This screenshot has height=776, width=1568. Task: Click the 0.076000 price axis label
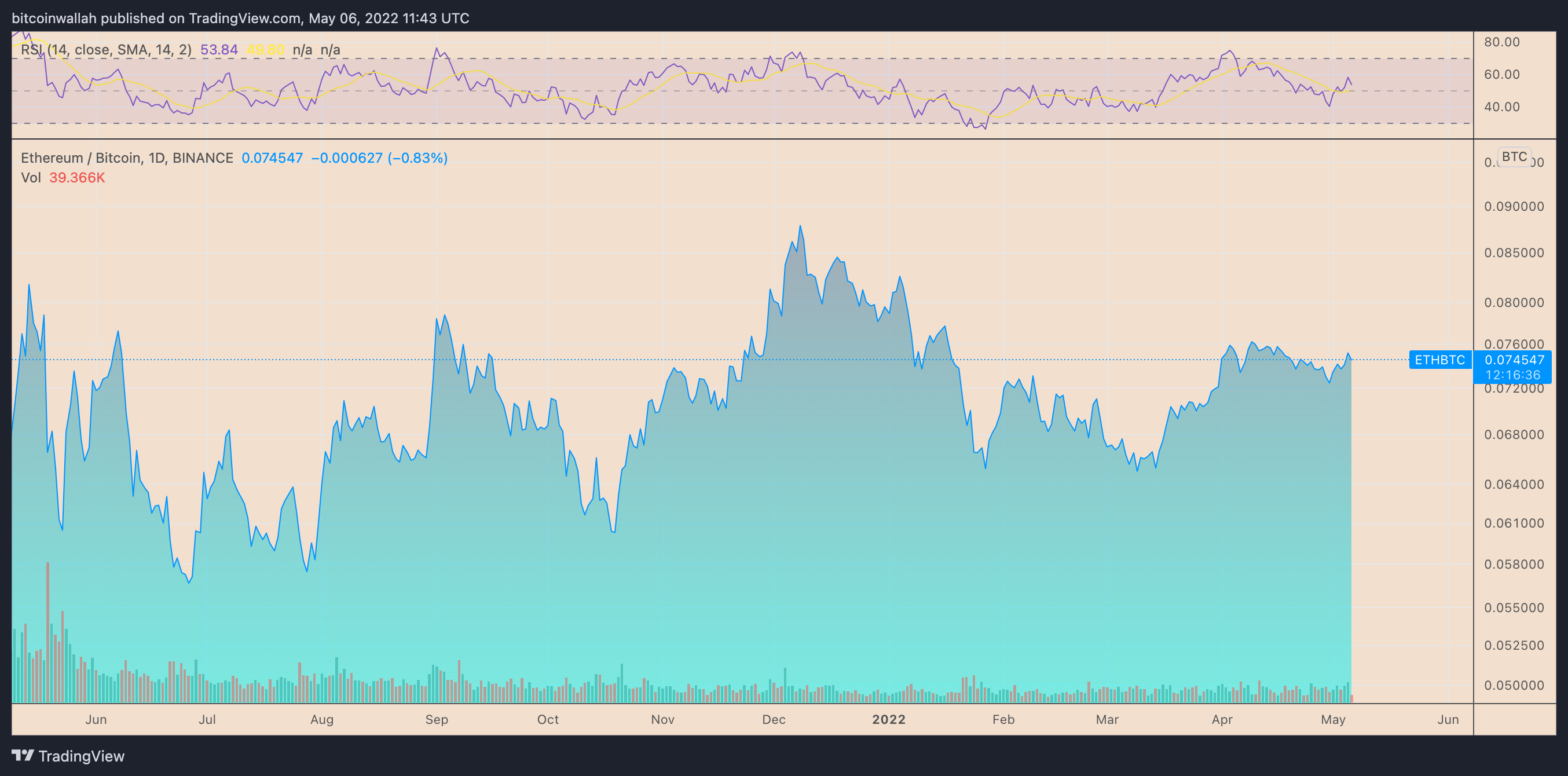(x=1514, y=344)
